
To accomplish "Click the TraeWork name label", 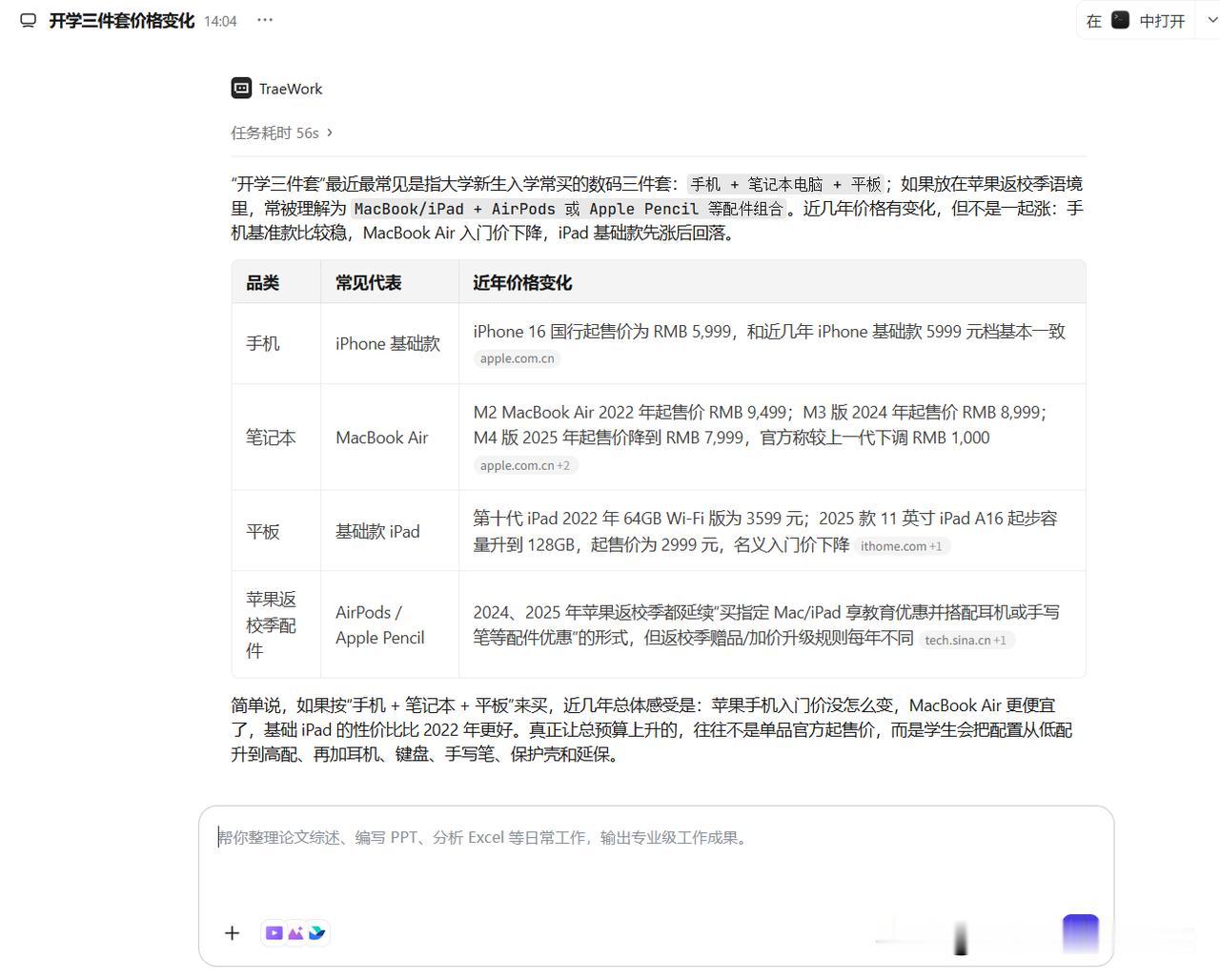I will [x=291, y=89].
